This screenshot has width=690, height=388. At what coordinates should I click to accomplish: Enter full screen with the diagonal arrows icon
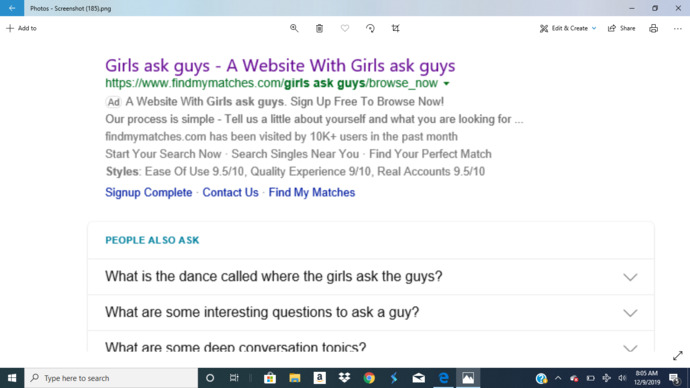678,355
